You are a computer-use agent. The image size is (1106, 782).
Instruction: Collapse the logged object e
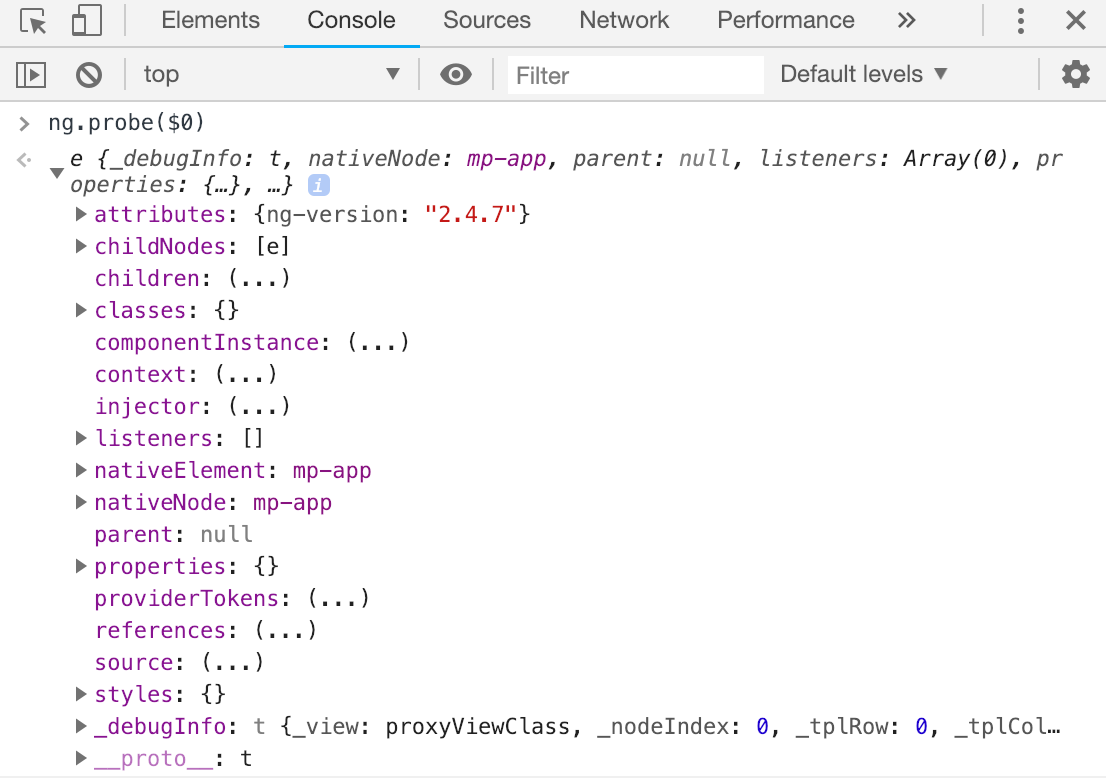pos(57,173)
